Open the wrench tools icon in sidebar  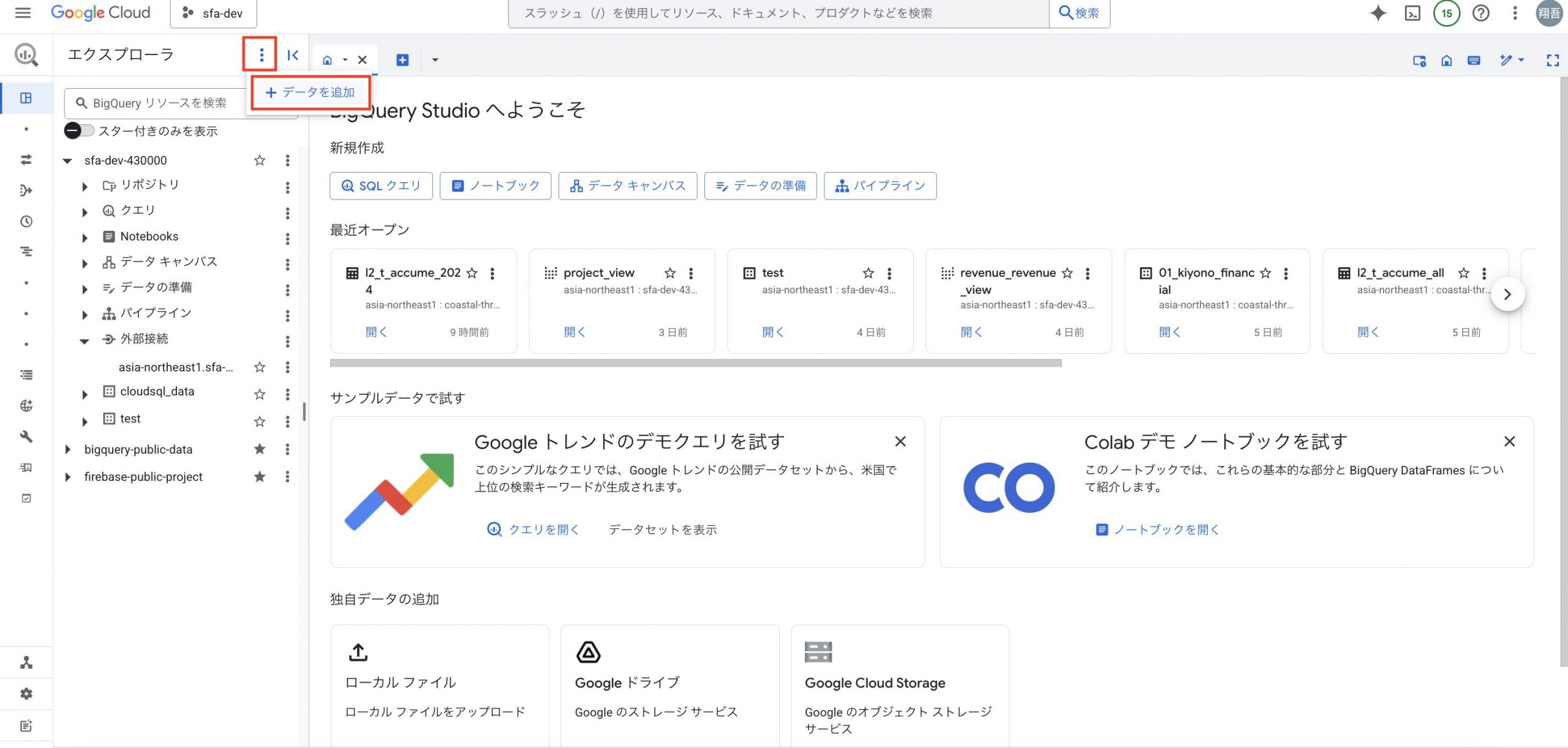click(x=26, y=436)
